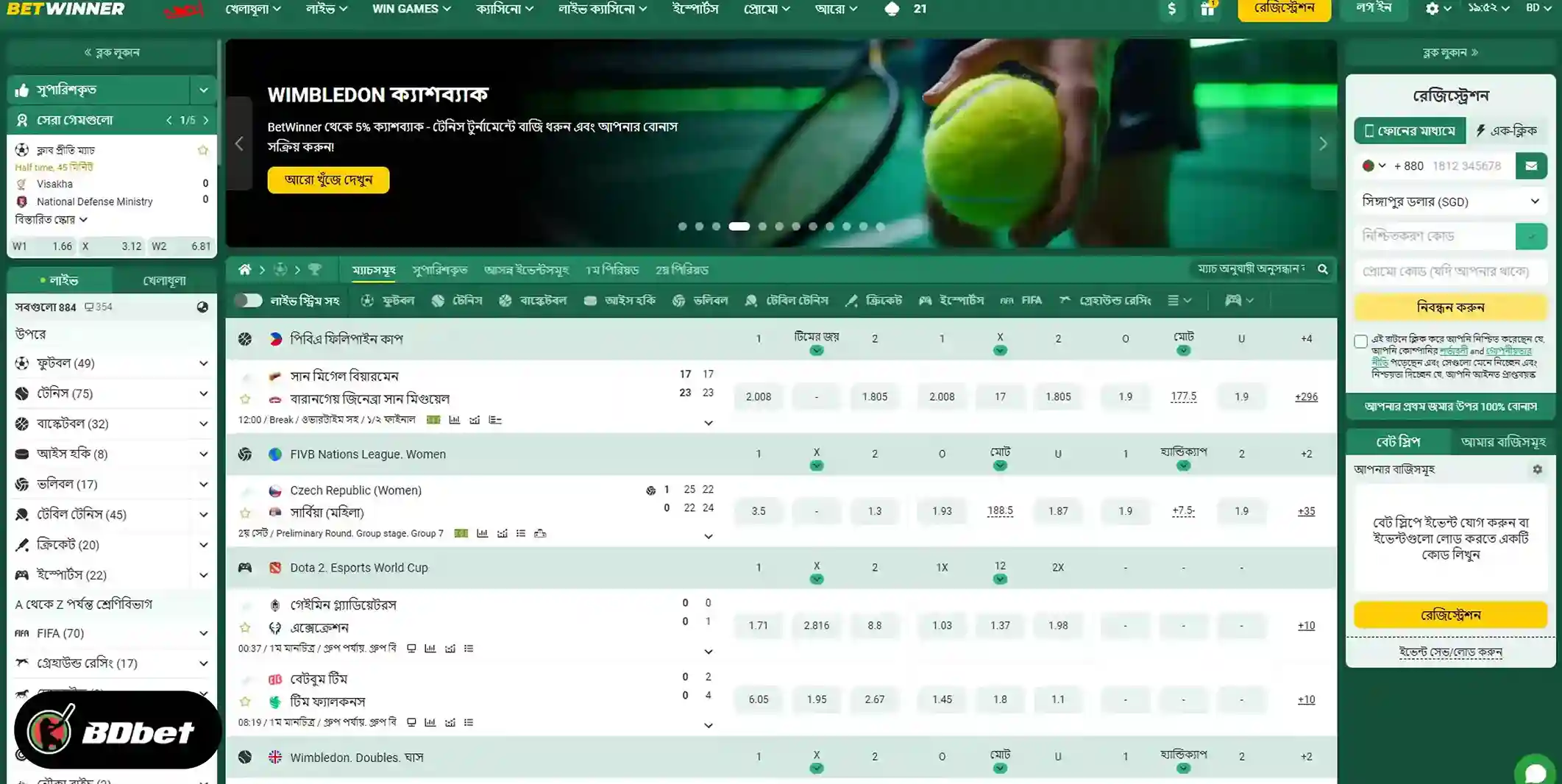
Task: Open the country code flag dropdown
Action: 1373,166
